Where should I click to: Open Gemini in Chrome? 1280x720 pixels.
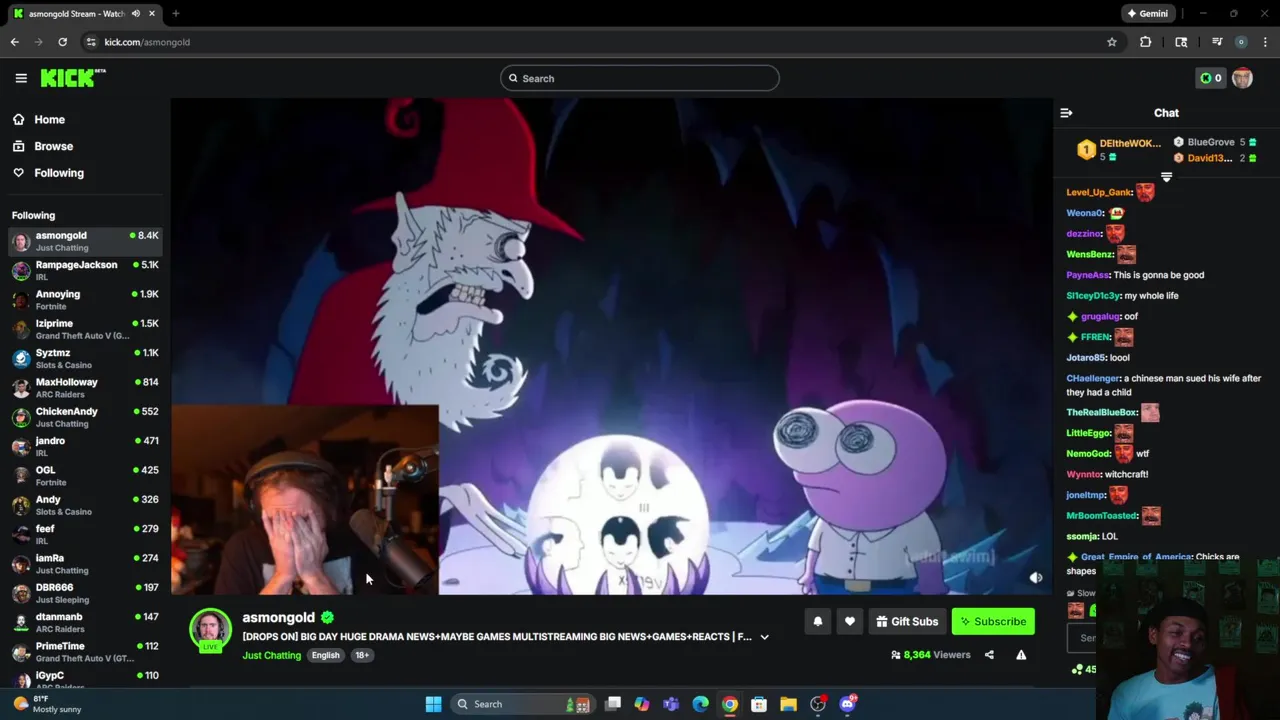[1147, 14]
